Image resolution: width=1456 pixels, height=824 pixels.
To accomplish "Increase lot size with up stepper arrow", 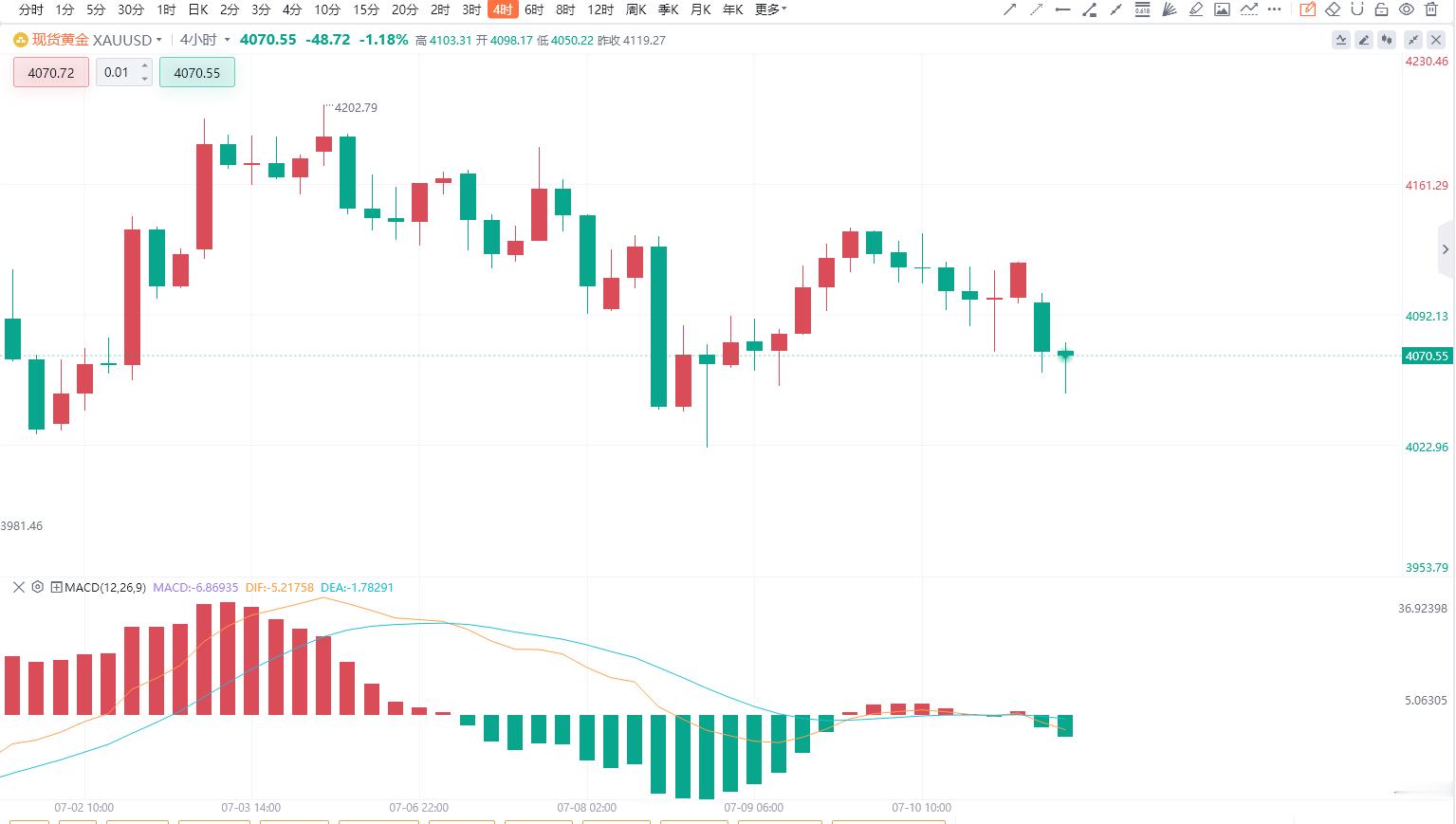I will 145,65.
